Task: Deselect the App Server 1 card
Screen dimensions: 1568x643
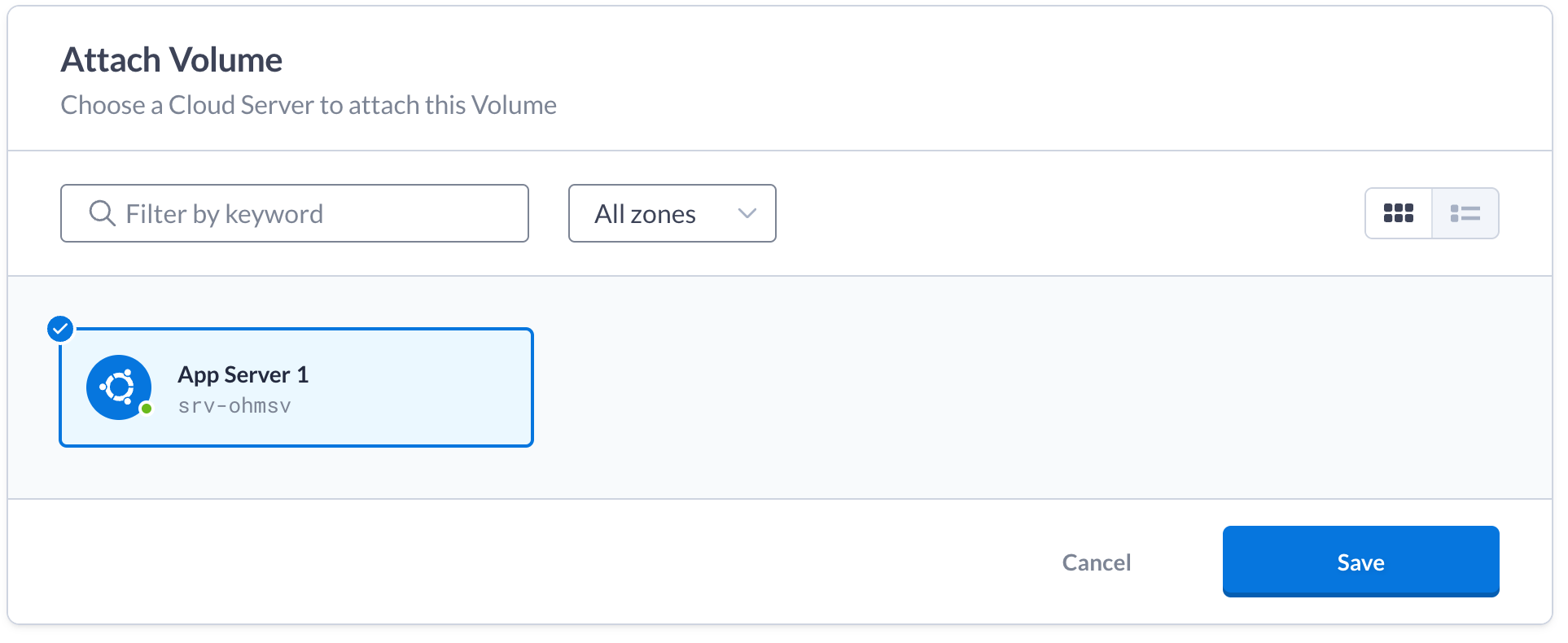Action: pyautogui.click(x=296, y=387)
